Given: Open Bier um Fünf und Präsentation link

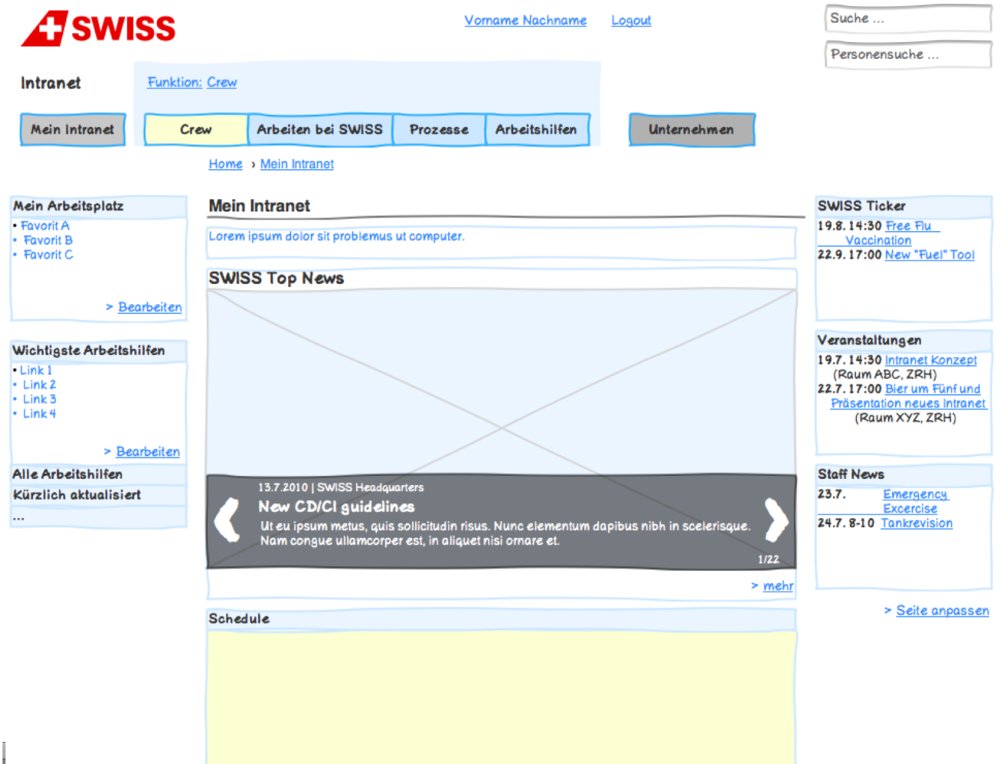Looking at the screenshot, I should point(908,396).
